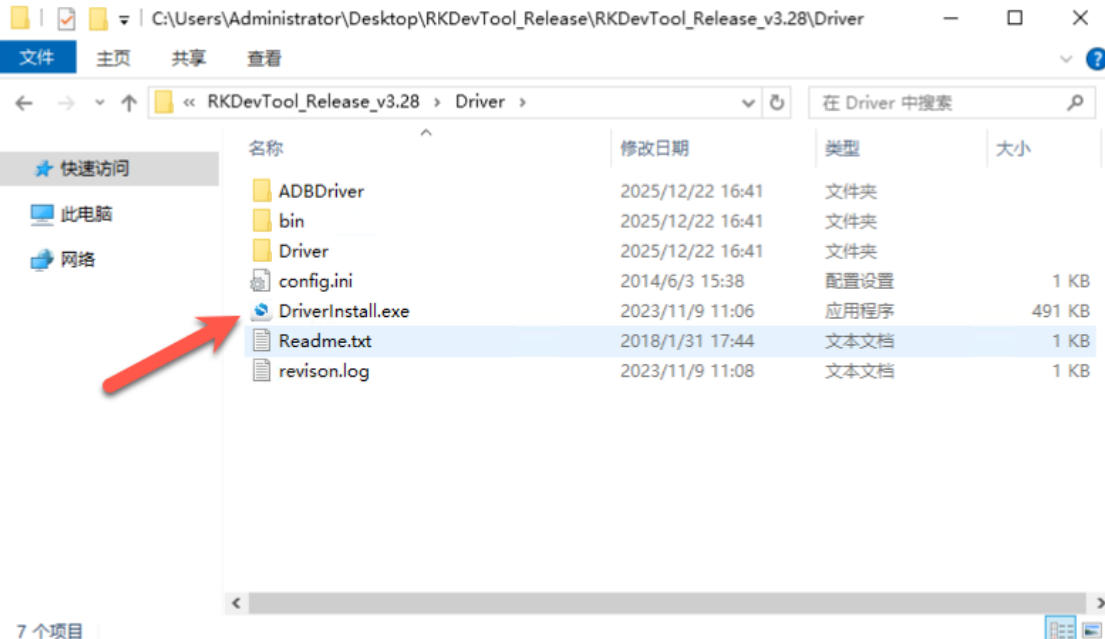1105x639 pixels.
Task: Select the config.ini file icon
Action: tap(260, 281)
